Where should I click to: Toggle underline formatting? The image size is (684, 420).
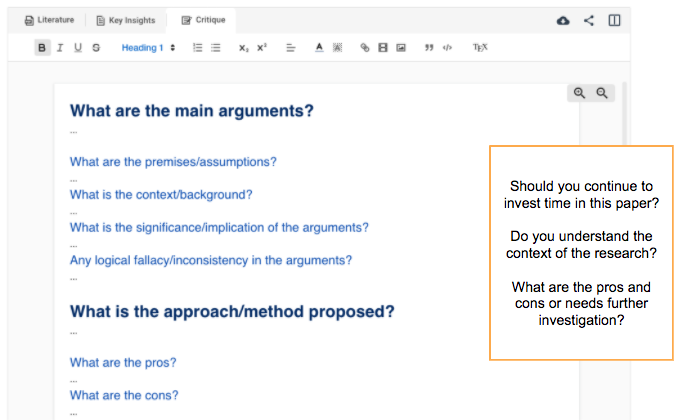78,48
